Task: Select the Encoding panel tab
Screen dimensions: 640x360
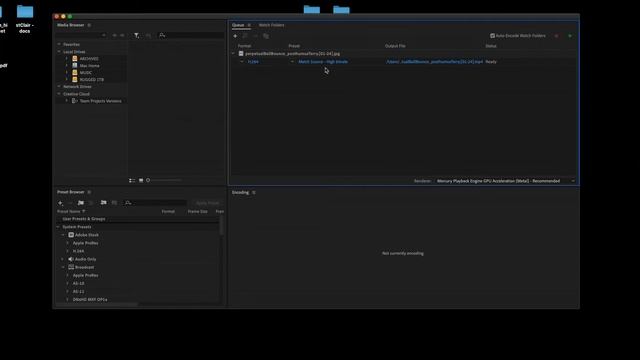Action: pyautogui.click(x=240, y=193)
